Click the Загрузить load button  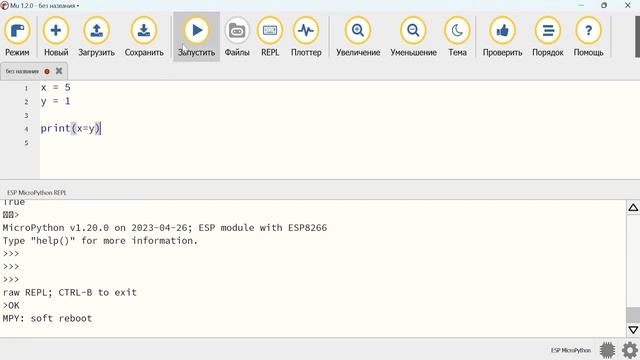click(96, 37)
